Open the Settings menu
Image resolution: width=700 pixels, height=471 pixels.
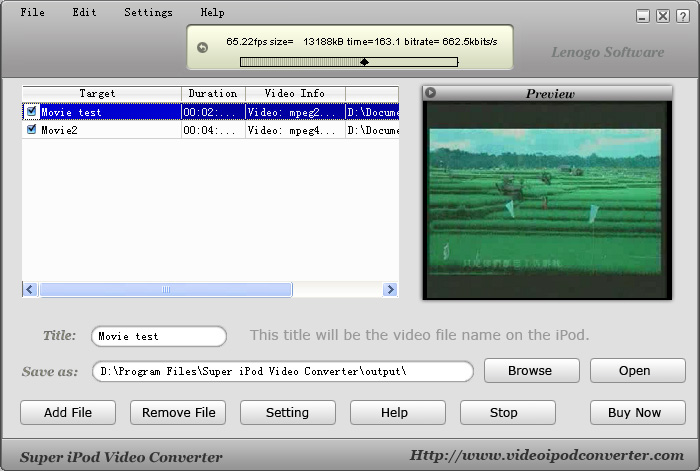click(148, 13)
